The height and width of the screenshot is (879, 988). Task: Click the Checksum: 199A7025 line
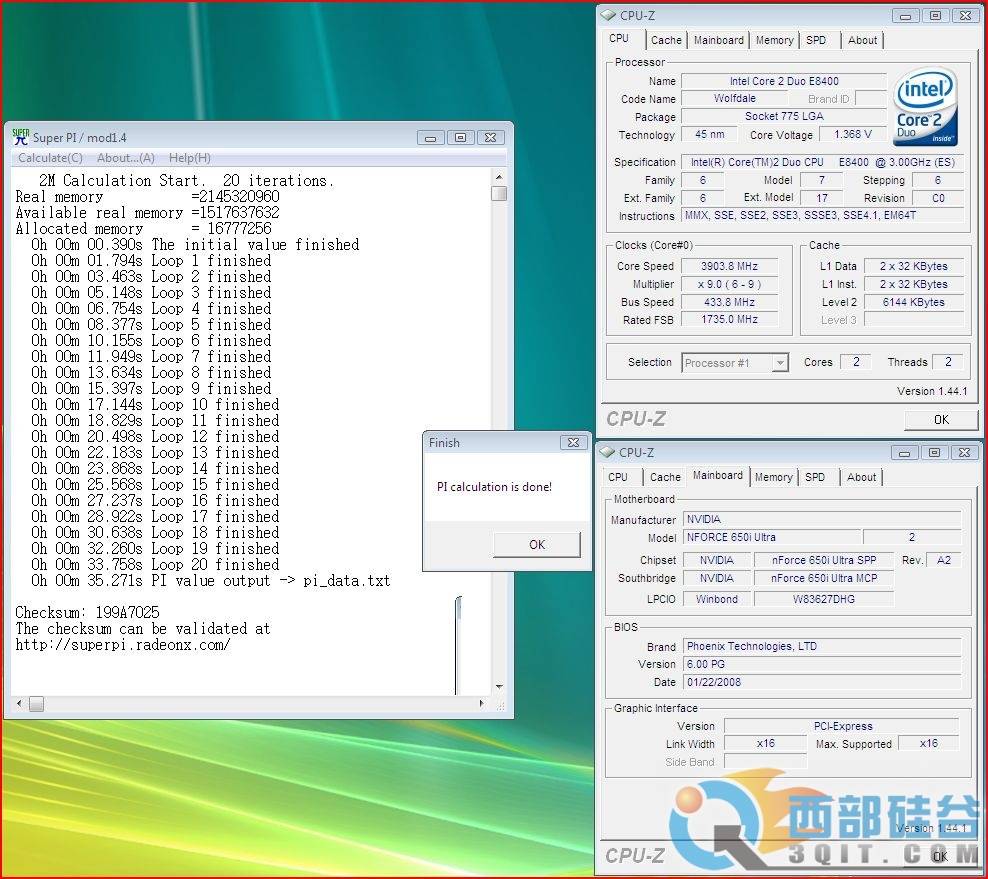[x=88, y=612]
